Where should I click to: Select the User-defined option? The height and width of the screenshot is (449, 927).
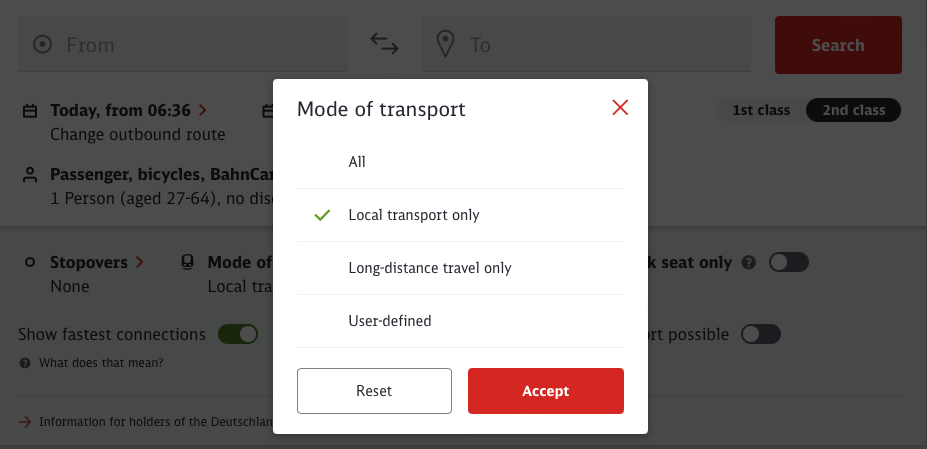[x=461, y=321]
